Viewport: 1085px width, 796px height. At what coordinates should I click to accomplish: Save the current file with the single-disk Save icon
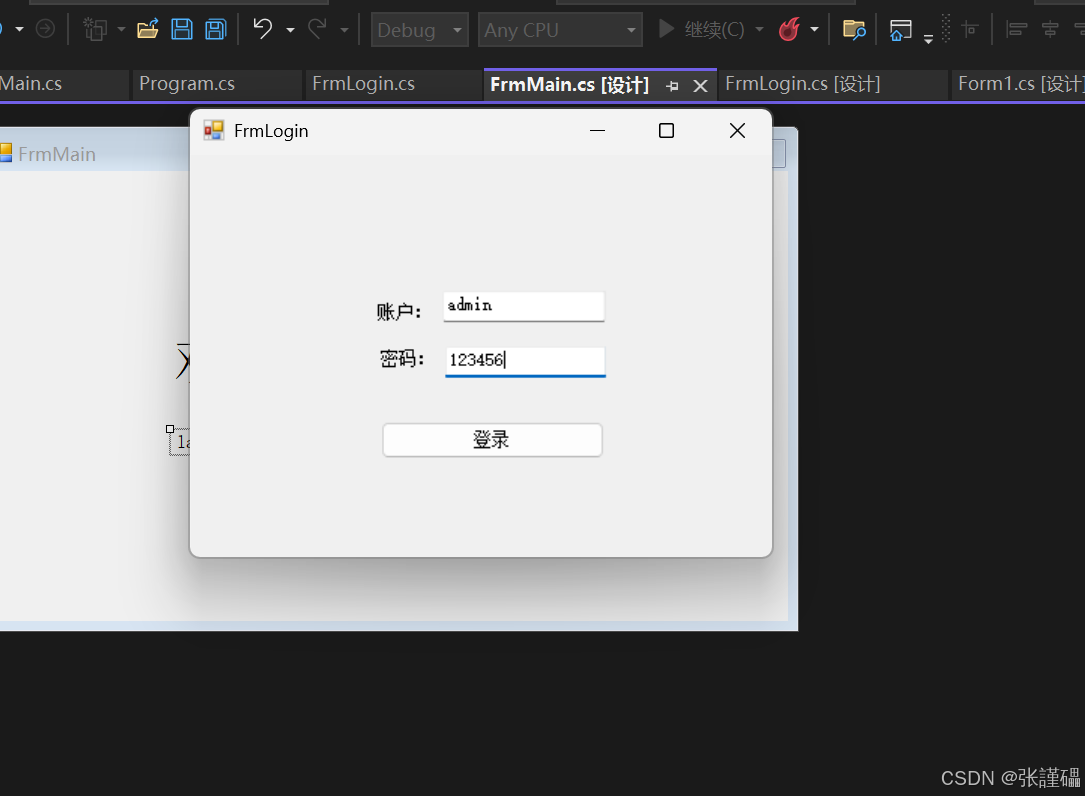[x=182, y=30]
